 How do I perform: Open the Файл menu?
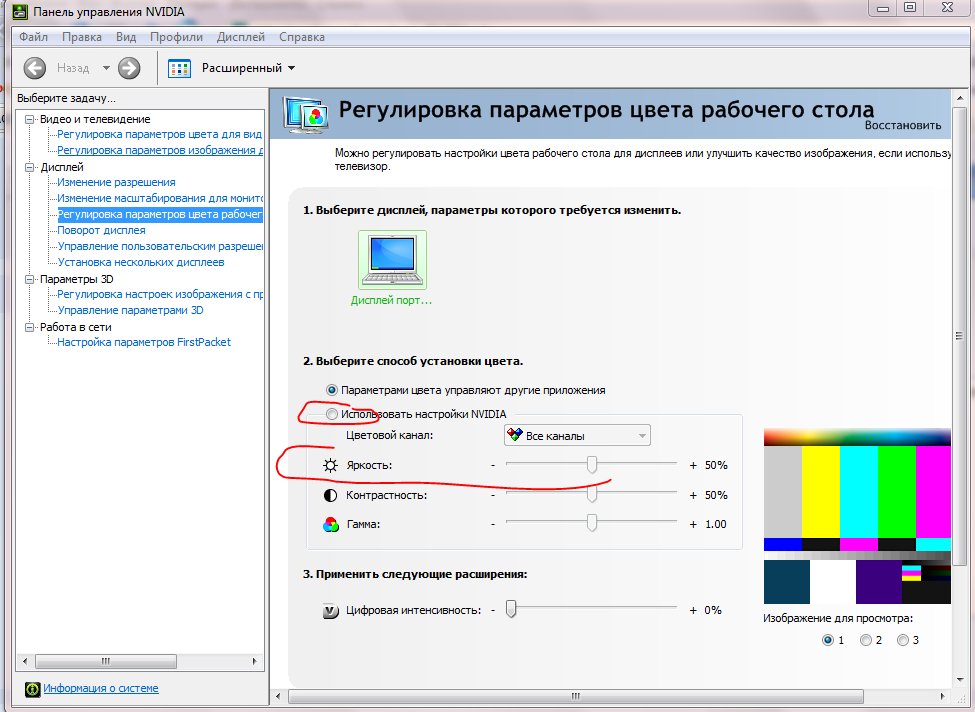click(33, 37)
